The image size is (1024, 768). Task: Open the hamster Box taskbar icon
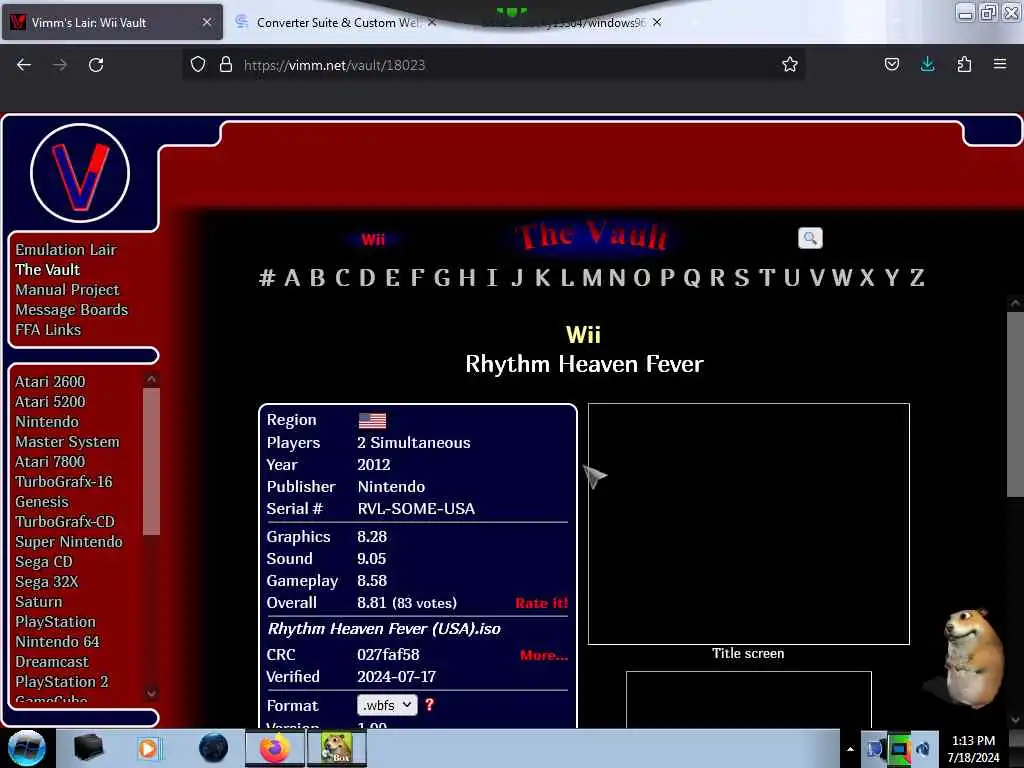336,748
